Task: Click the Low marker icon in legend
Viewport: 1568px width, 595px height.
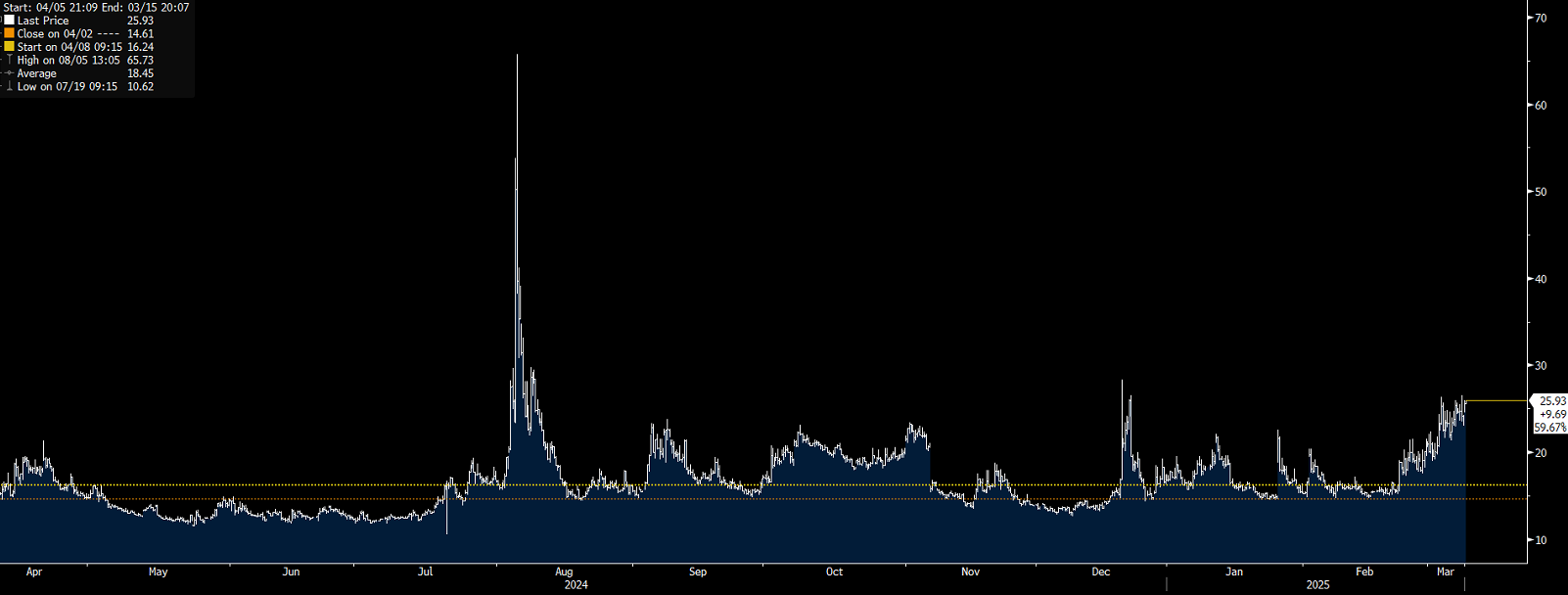Action: pyautogui.click(x=9, y=86)
